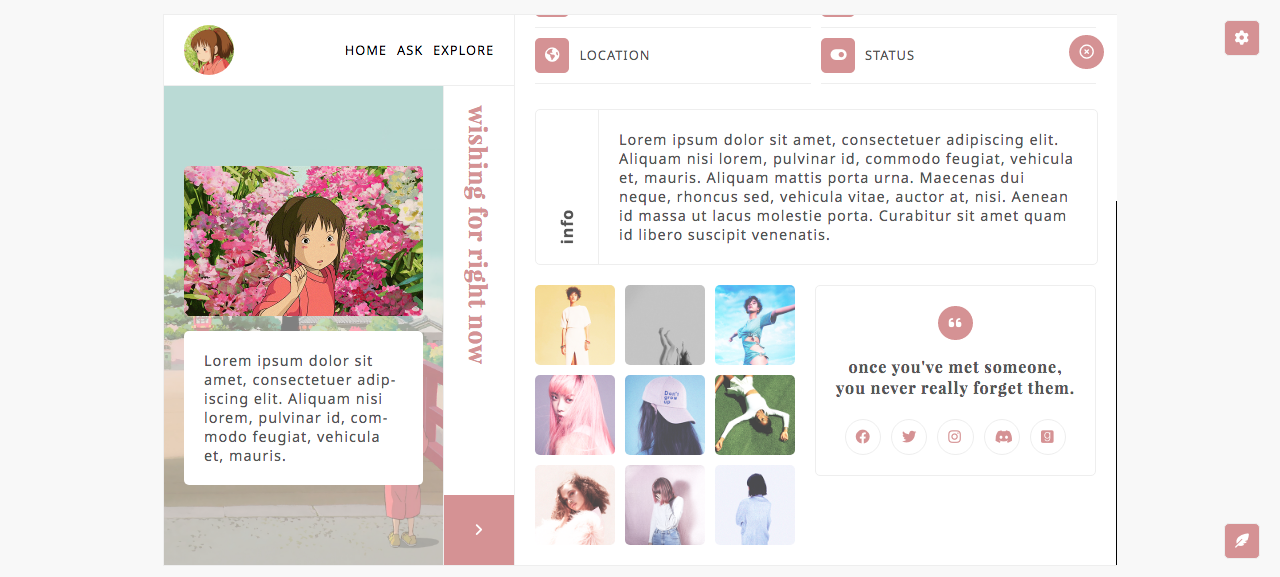Click the round avatar in header

209,50
